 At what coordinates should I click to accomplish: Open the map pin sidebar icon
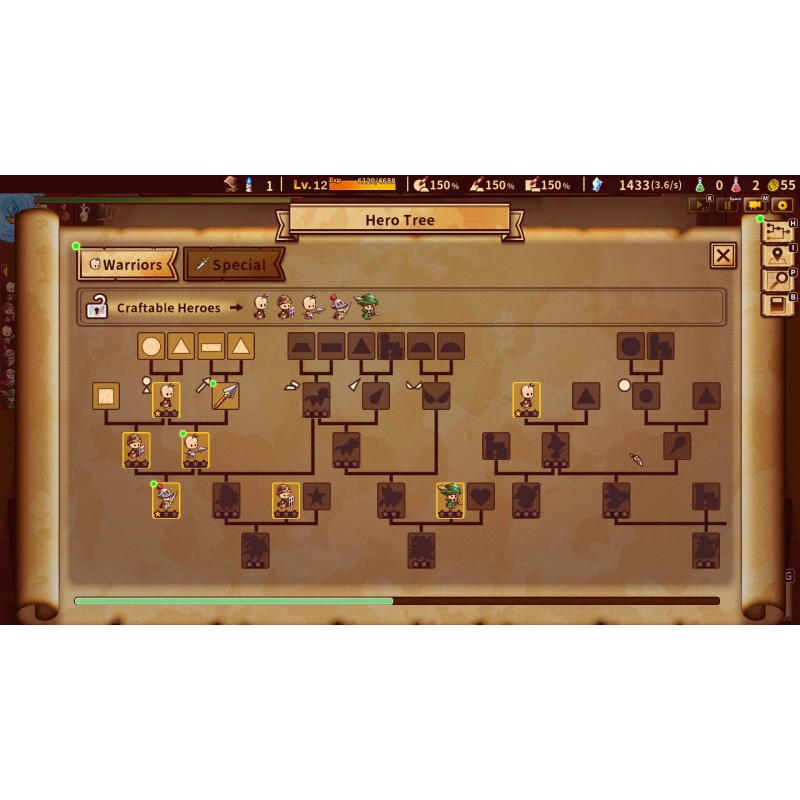coord(777,256)
